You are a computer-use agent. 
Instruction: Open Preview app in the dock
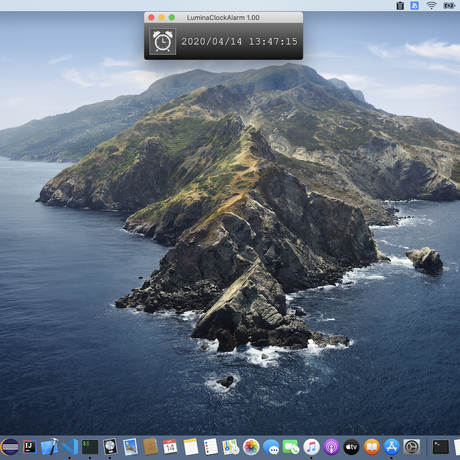(x=130, y=447)
